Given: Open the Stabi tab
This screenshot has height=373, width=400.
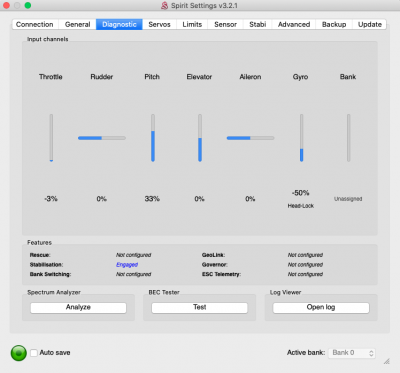Looking at the screenshot, I should click(258, 24).
